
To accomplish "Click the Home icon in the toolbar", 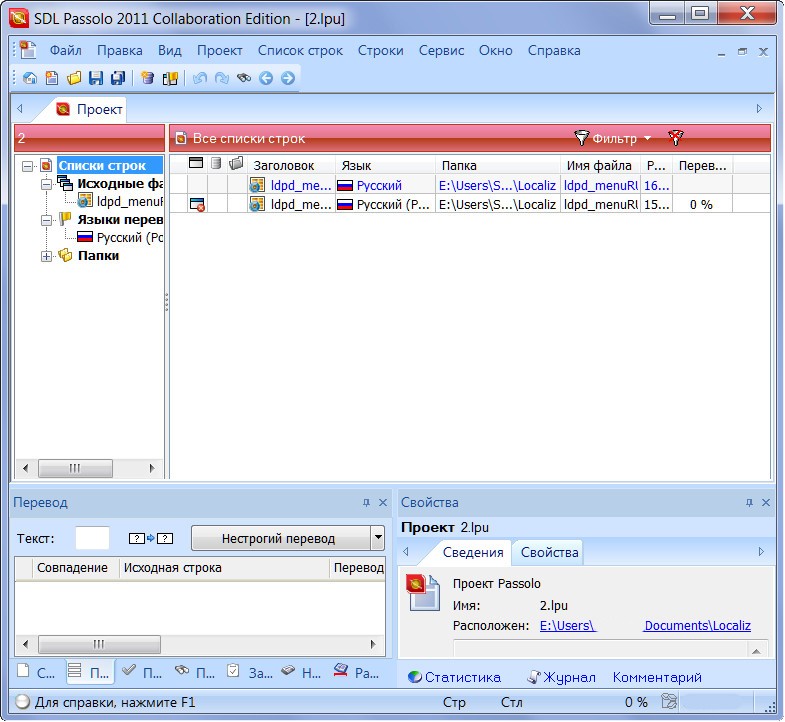I will [x=30, y=78].
